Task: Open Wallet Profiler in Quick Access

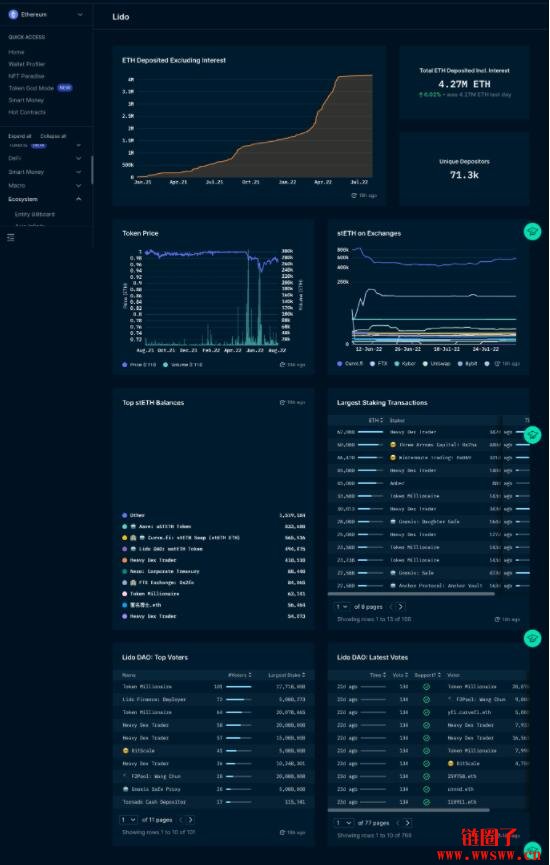Action: [x=26, y=64]
